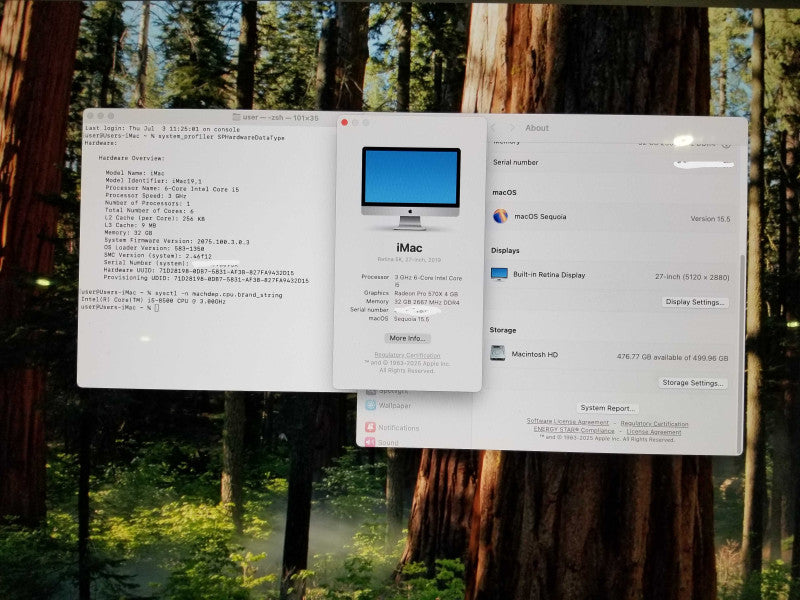This screenshot has width=800, height=600.
Task: Select Wallpaper in Settings sidebar
Action: (x=394, y=406)
